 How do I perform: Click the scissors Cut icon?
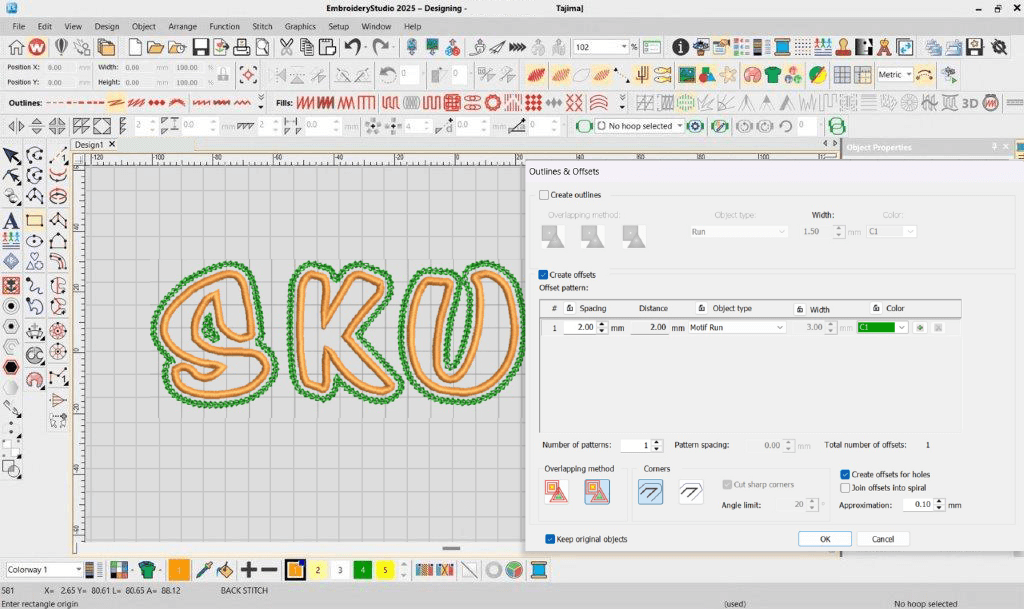[x=287, y=47]
